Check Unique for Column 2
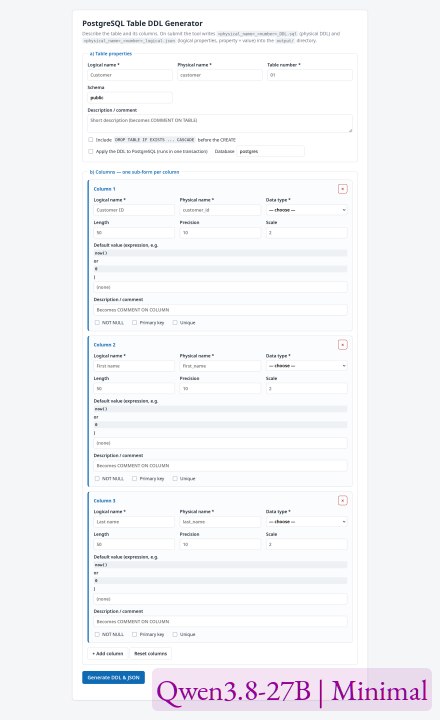The width and height of the screenshot is (440, 720). click(x=175, y=478)
